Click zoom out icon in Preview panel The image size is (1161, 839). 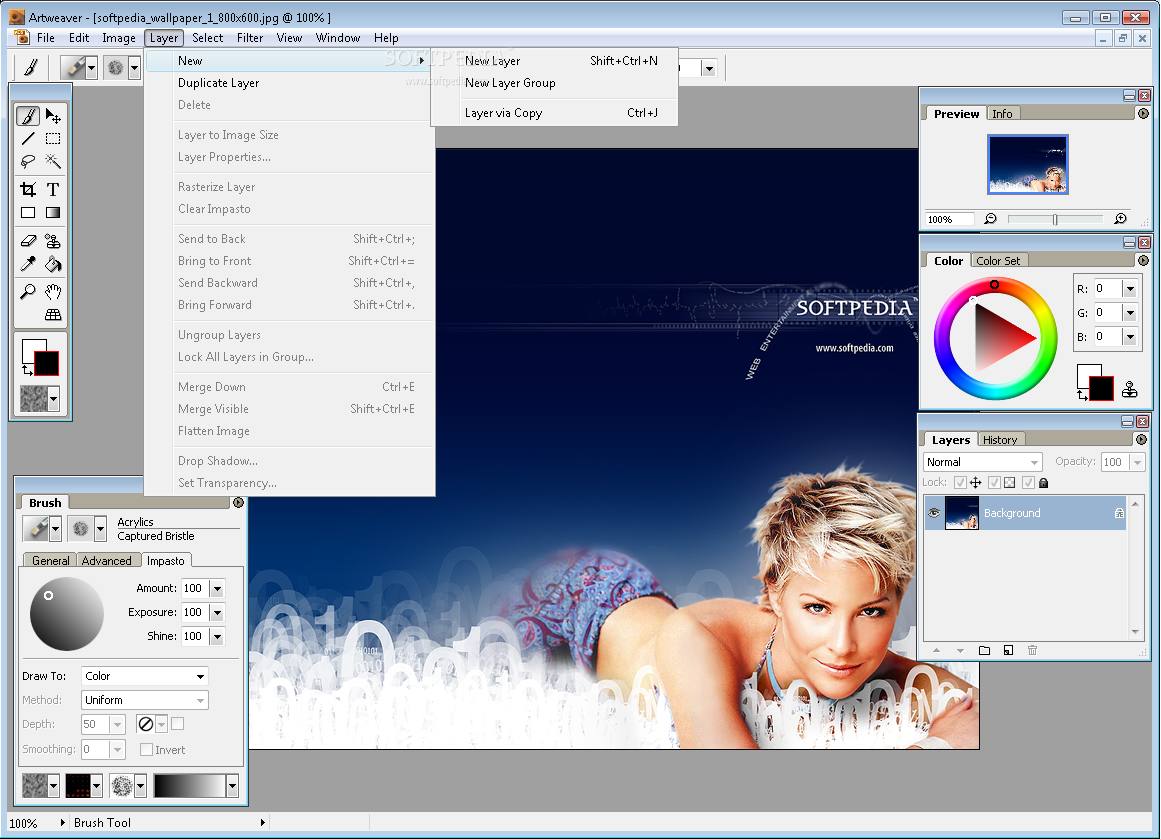tap(990, 219)
